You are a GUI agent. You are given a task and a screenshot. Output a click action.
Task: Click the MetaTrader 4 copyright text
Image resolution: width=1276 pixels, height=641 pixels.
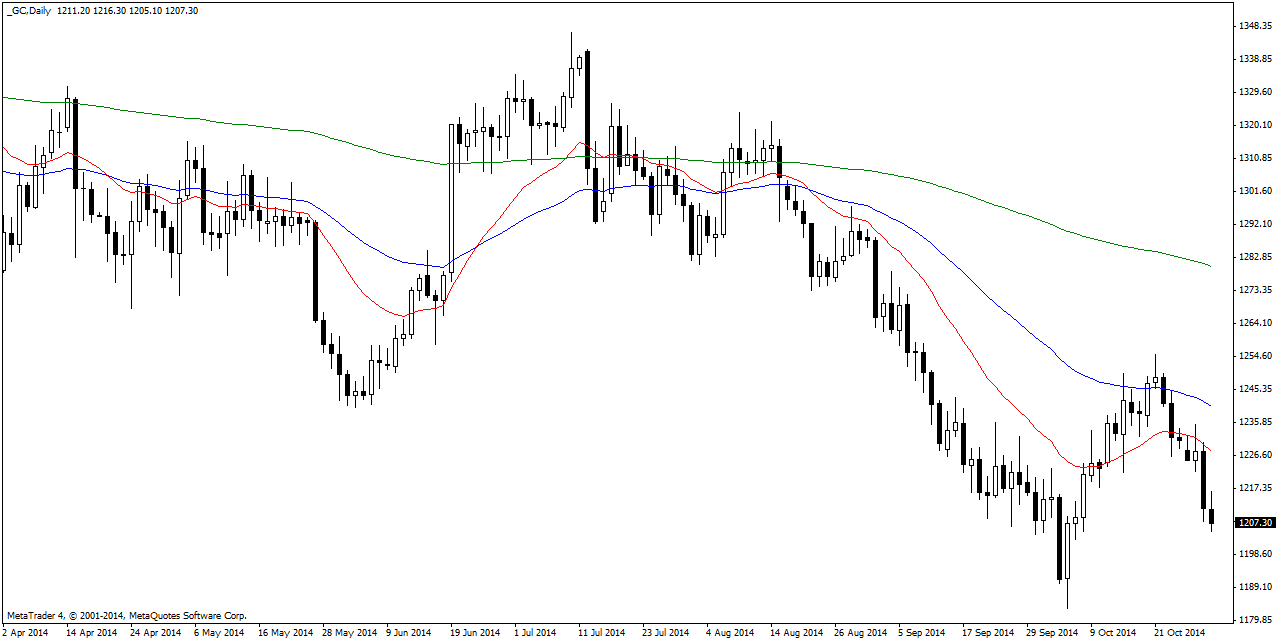[126, 616]
